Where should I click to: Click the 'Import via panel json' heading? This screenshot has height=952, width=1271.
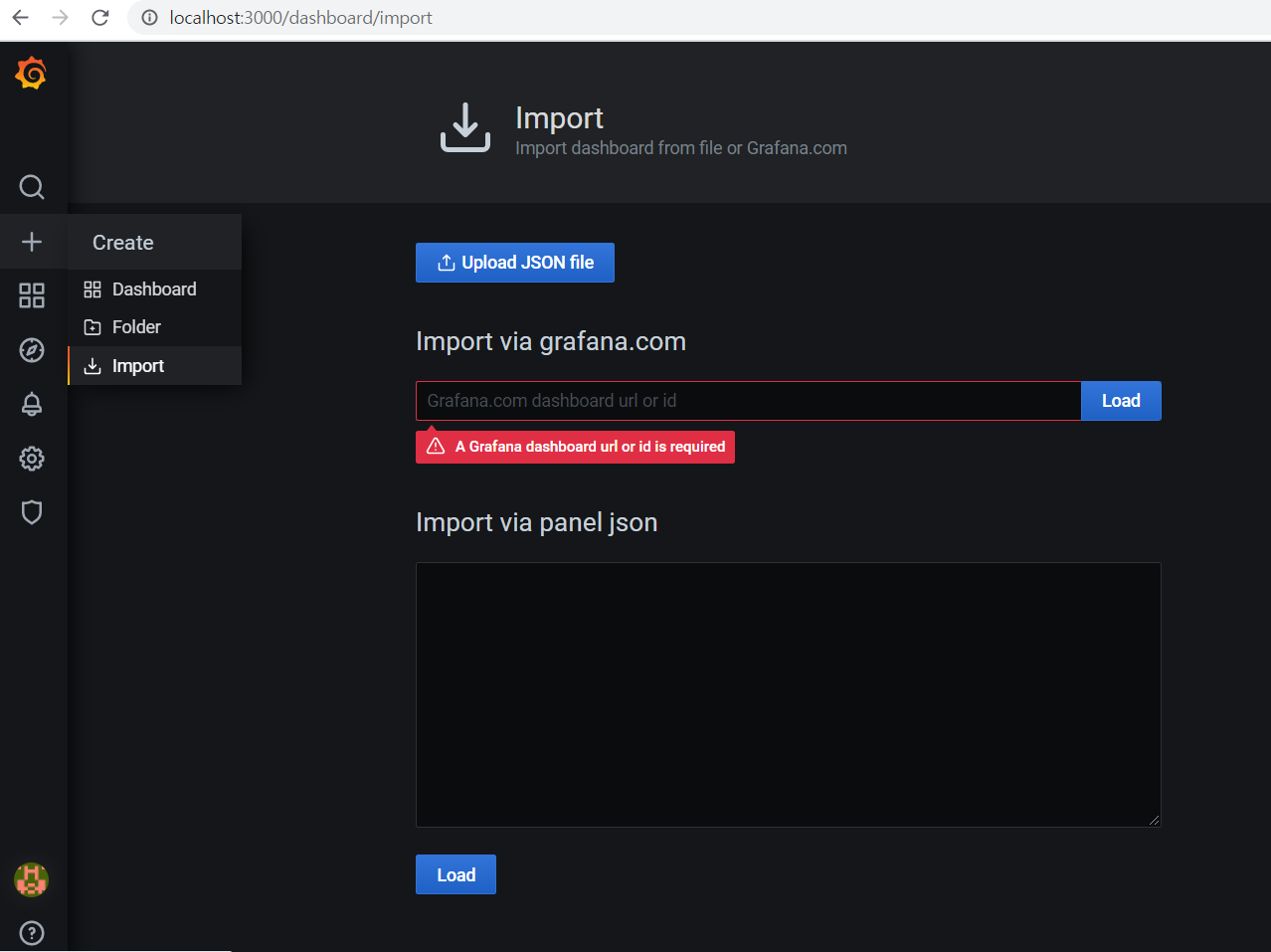click(537, 522)
